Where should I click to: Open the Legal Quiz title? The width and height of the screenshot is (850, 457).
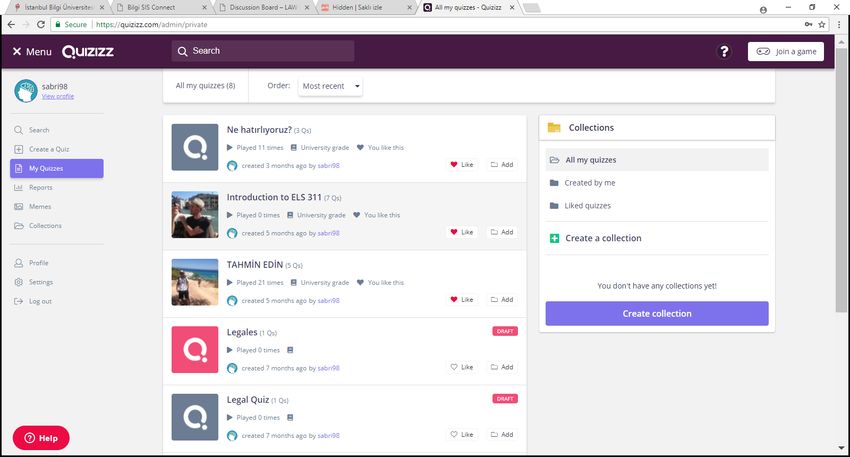pyautogui.click(x=248, y=400)
